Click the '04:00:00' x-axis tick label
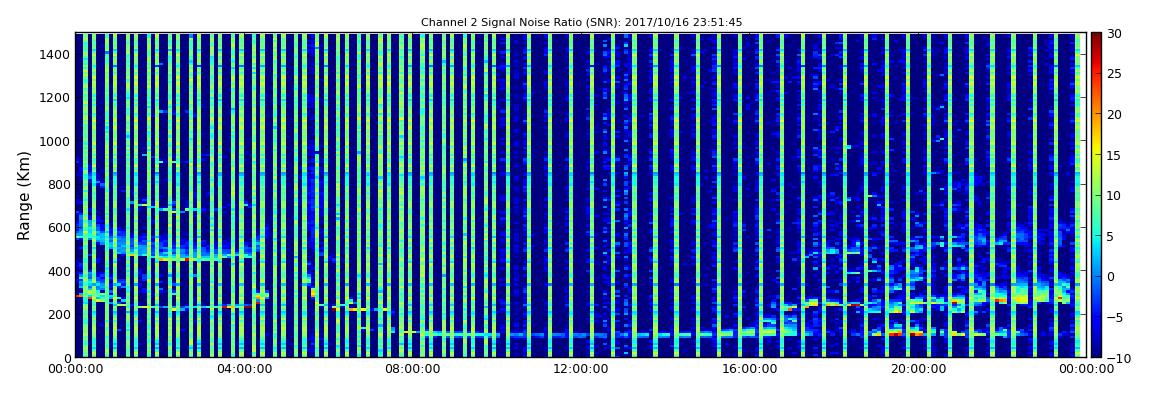Image resolution: width=1150 pixels, height=407 pixels. (x=244, y=369)
